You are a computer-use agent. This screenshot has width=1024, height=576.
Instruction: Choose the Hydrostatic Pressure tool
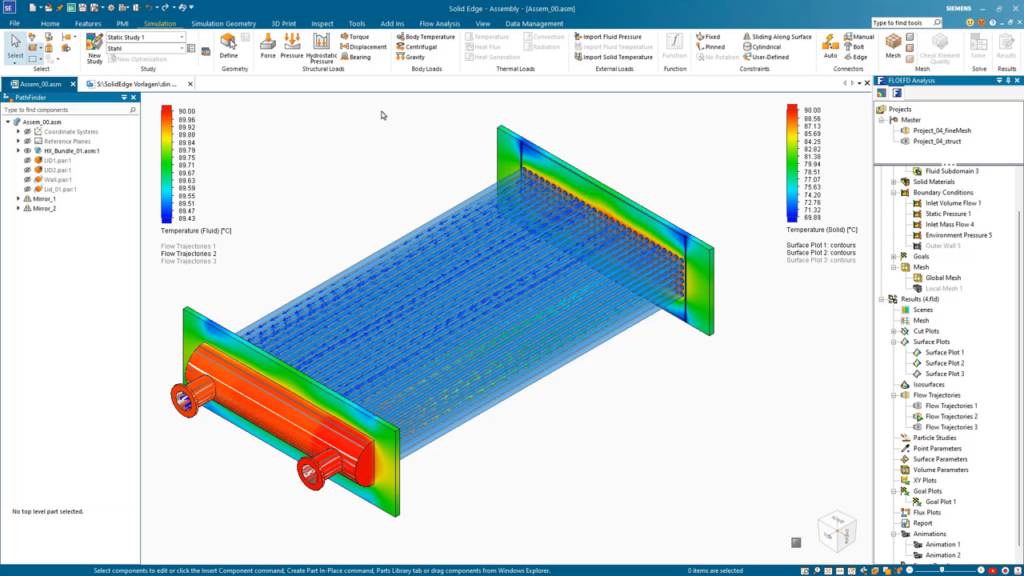[x=322, y=46]
